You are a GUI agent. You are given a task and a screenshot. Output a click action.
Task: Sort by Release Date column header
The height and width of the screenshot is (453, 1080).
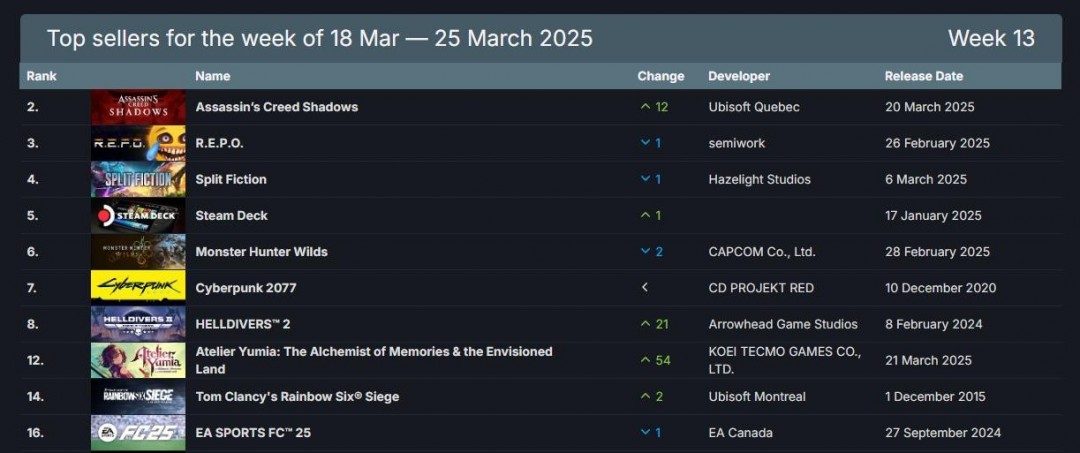924,76
